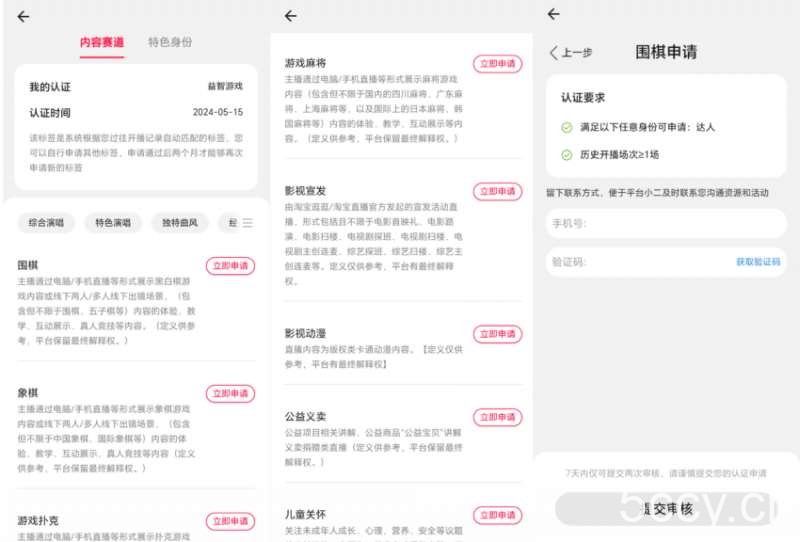This screenshot has height=542, width=800.
Task: Apply now for 公益义卖
Action: pos(497,417)
